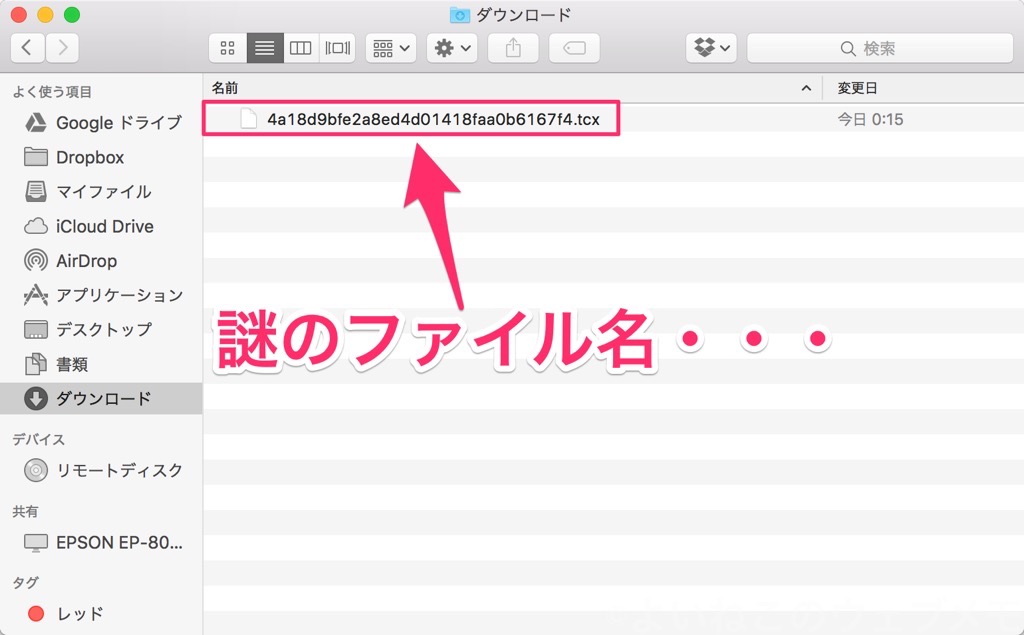Open the Dropbox toolbar dropdown
Screen dimensions: 1024x635
712,47
